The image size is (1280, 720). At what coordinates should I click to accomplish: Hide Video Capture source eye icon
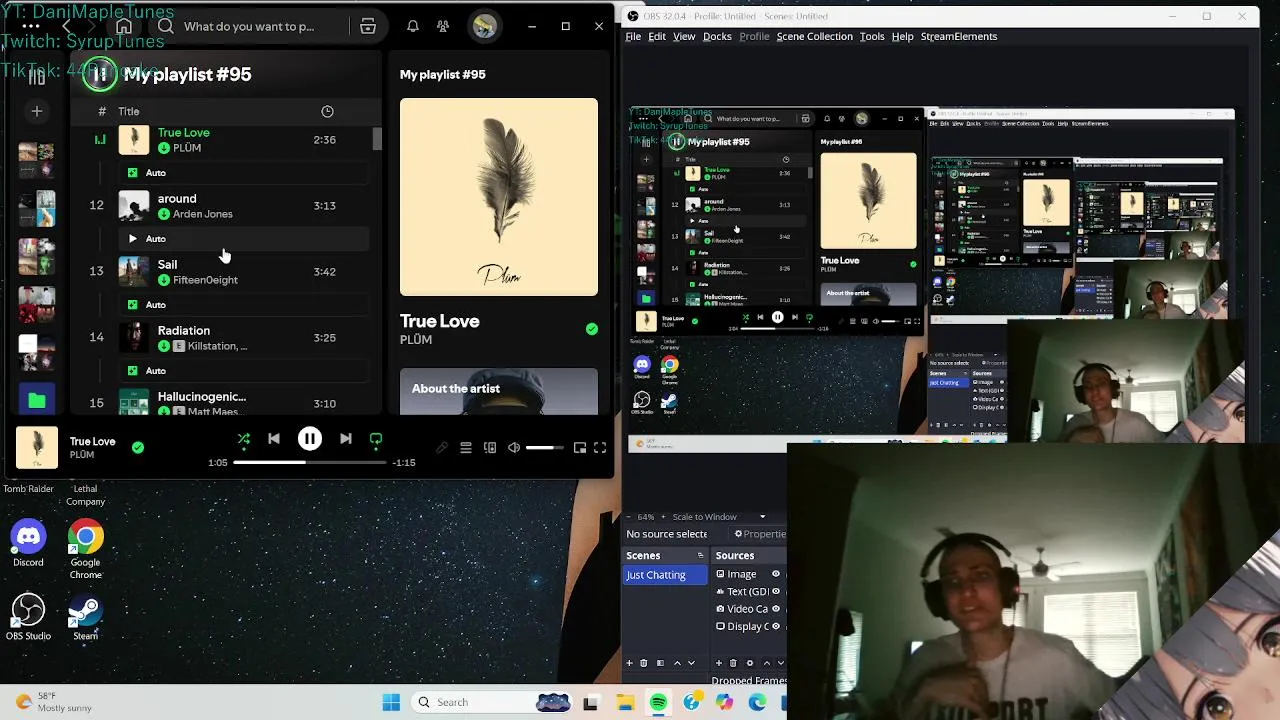tap(775, 608)
